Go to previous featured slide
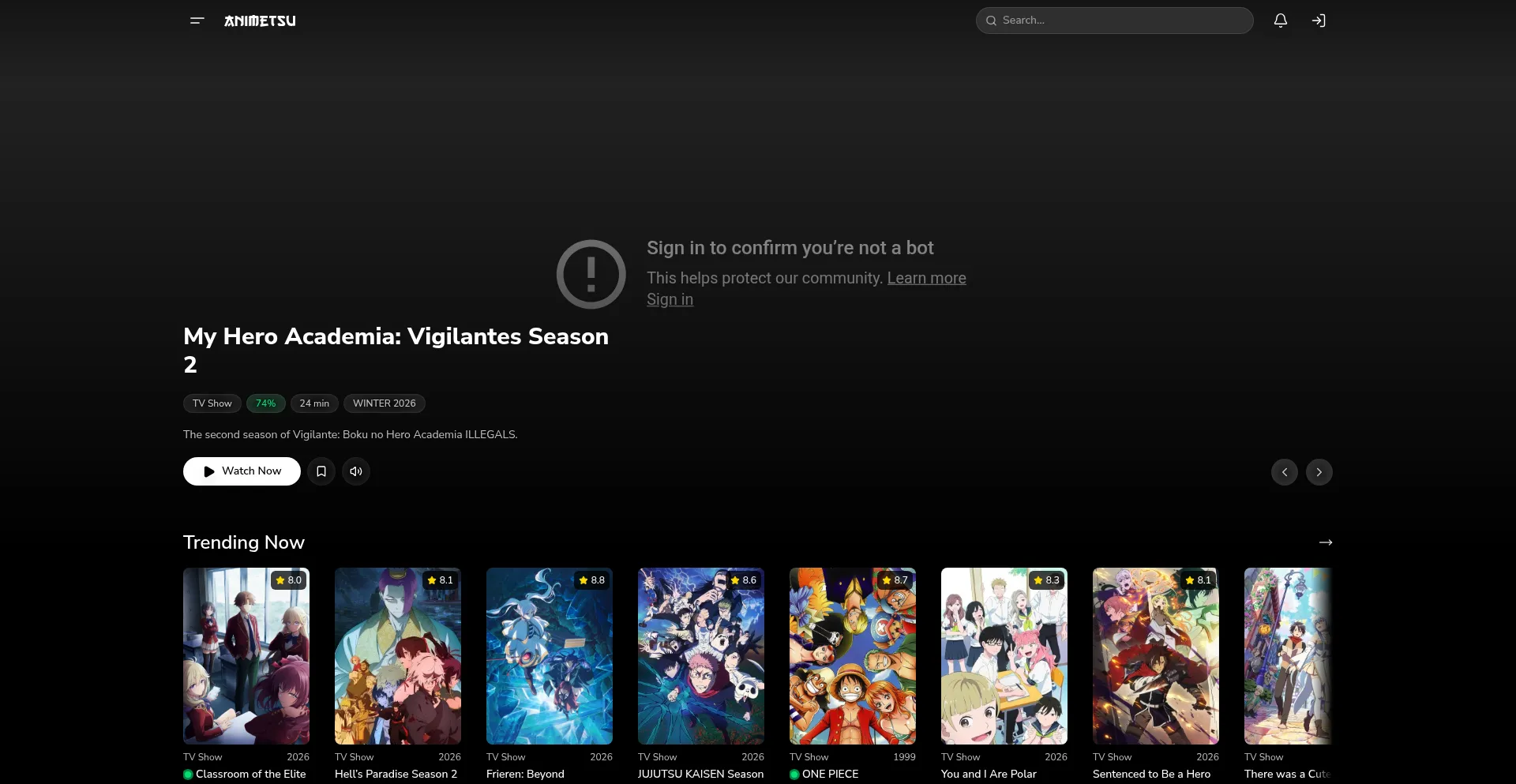 (x=1285, y=472)
